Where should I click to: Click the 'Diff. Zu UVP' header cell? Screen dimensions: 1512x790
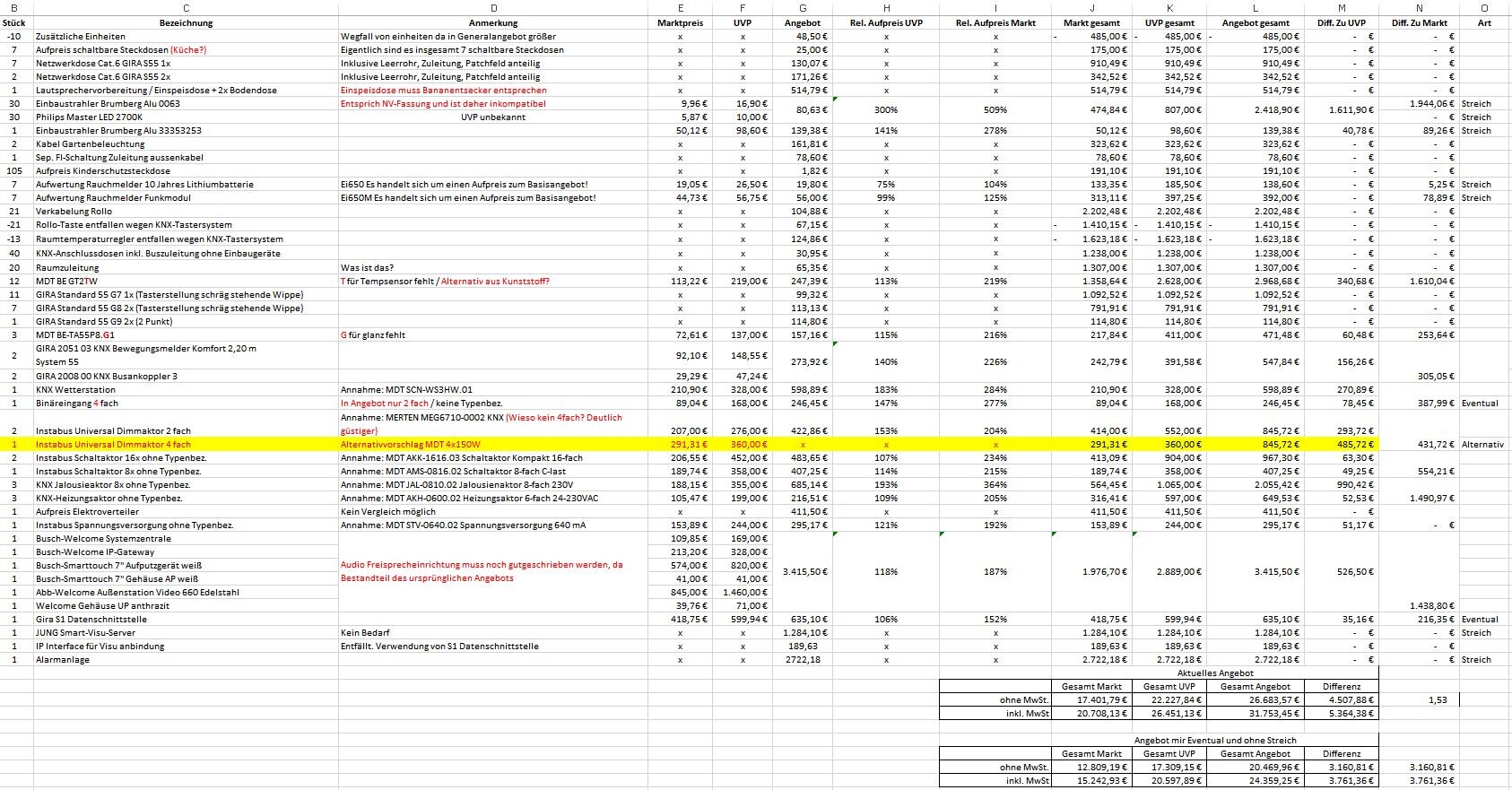pyautogui.click(x=1342, y=22)
